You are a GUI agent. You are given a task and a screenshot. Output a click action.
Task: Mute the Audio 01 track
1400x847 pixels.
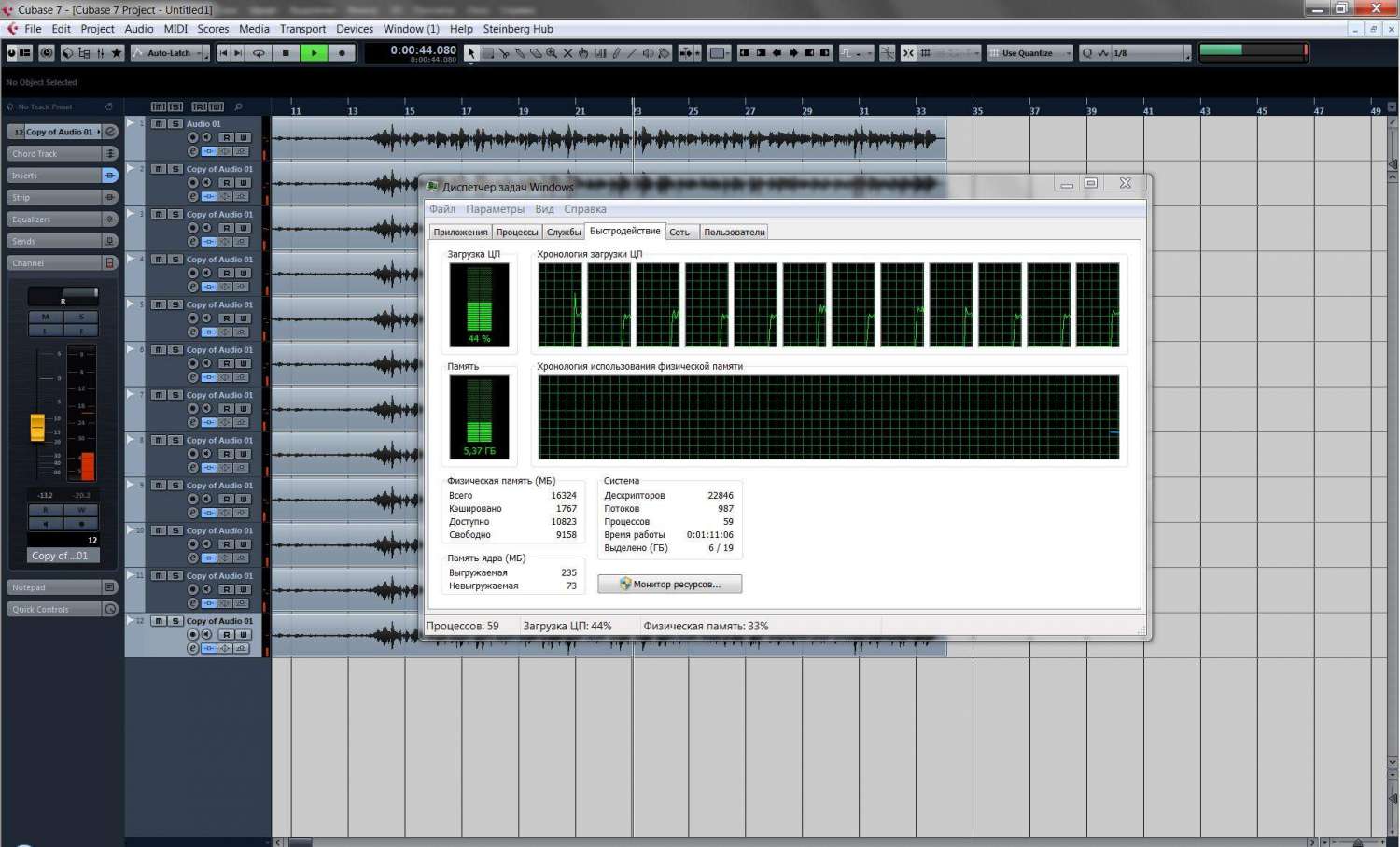(x=159, y=123)
